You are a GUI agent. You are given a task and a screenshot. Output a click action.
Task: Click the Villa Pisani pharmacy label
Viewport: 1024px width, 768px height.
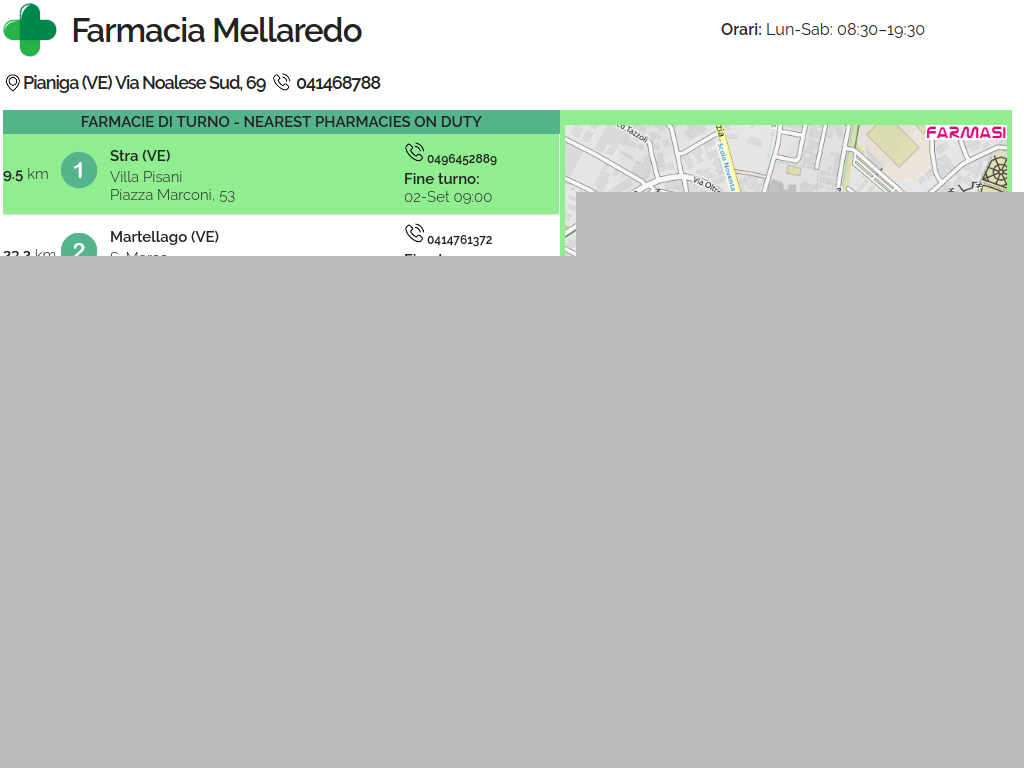point(146,177)
